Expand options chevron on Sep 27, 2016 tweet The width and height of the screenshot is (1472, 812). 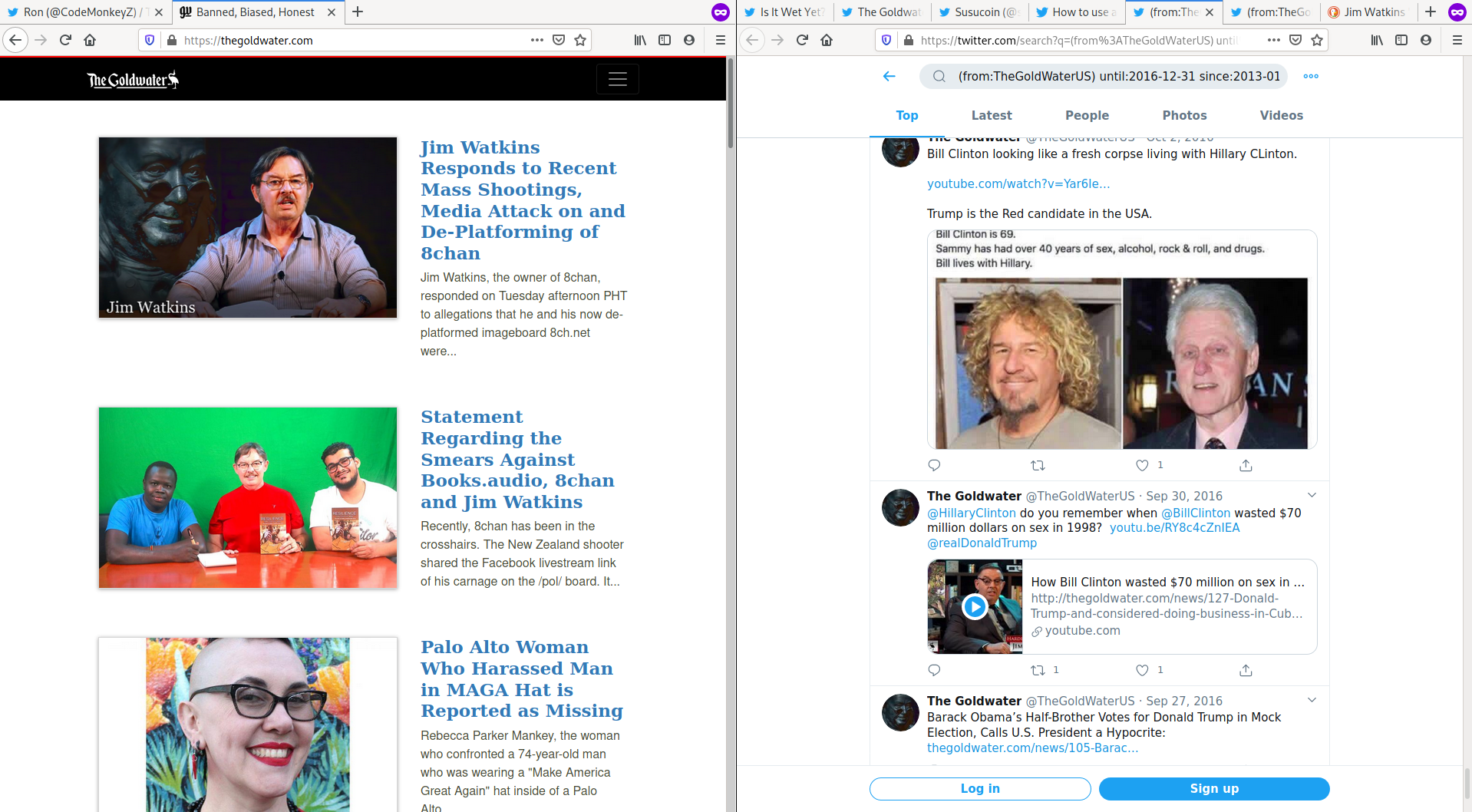[x=1312, y=700]
